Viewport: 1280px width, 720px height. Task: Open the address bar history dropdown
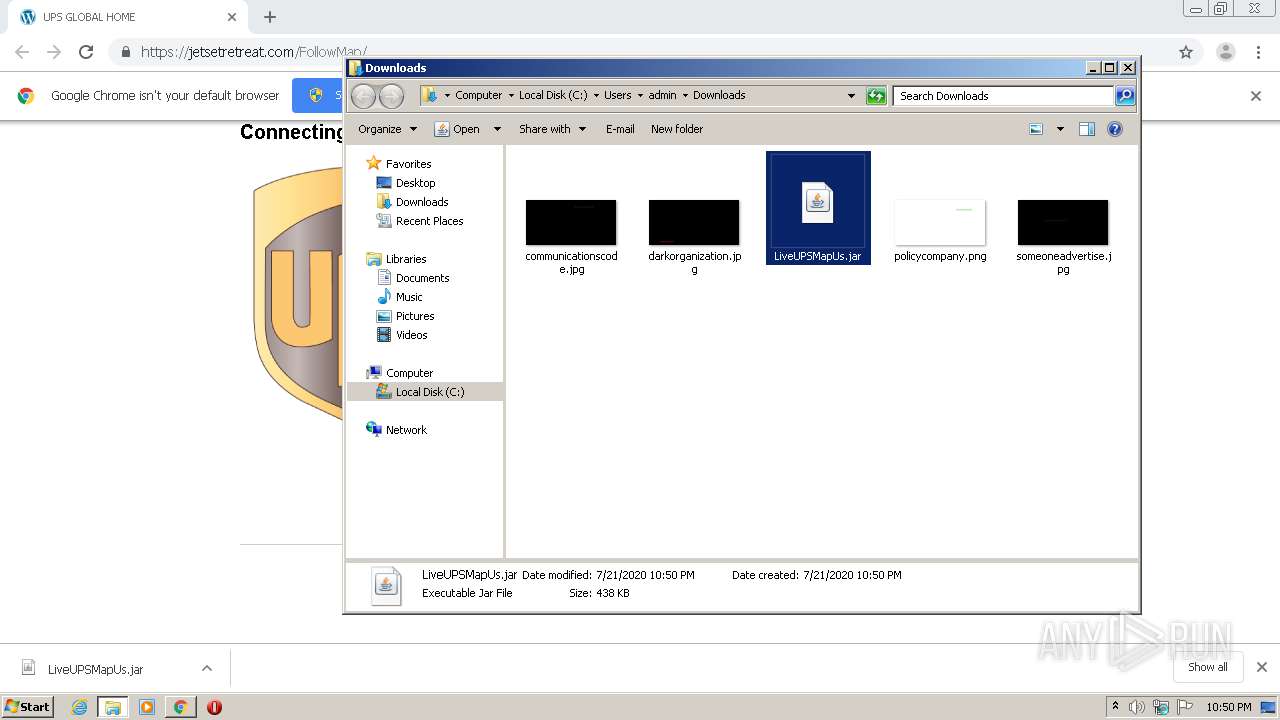tap(851, 96)
